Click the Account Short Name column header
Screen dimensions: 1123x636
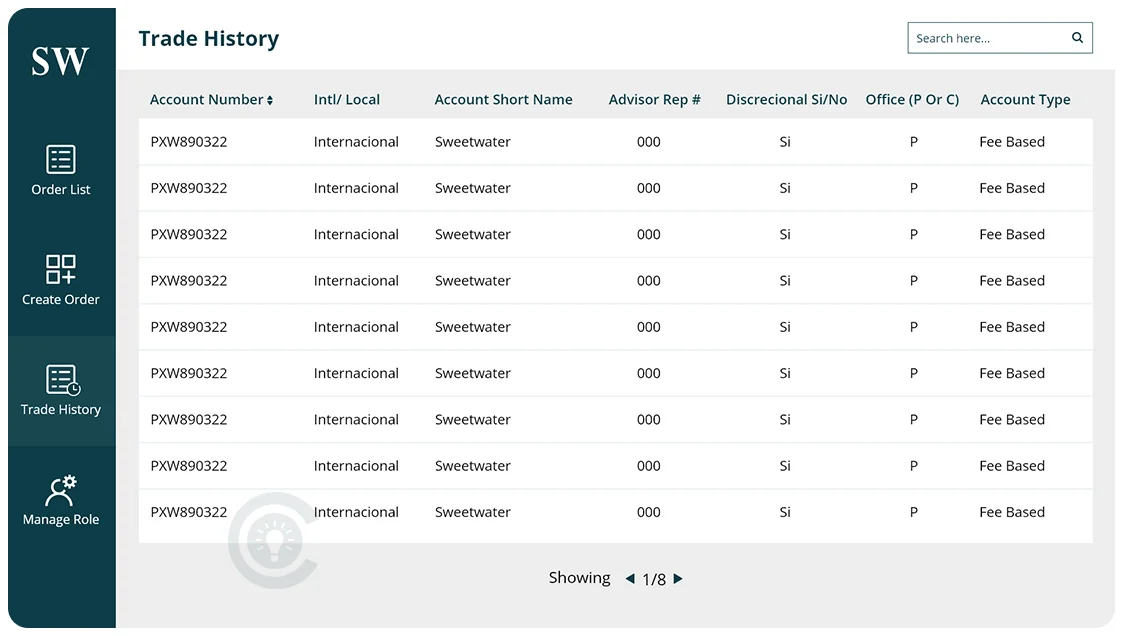(503, 100)
